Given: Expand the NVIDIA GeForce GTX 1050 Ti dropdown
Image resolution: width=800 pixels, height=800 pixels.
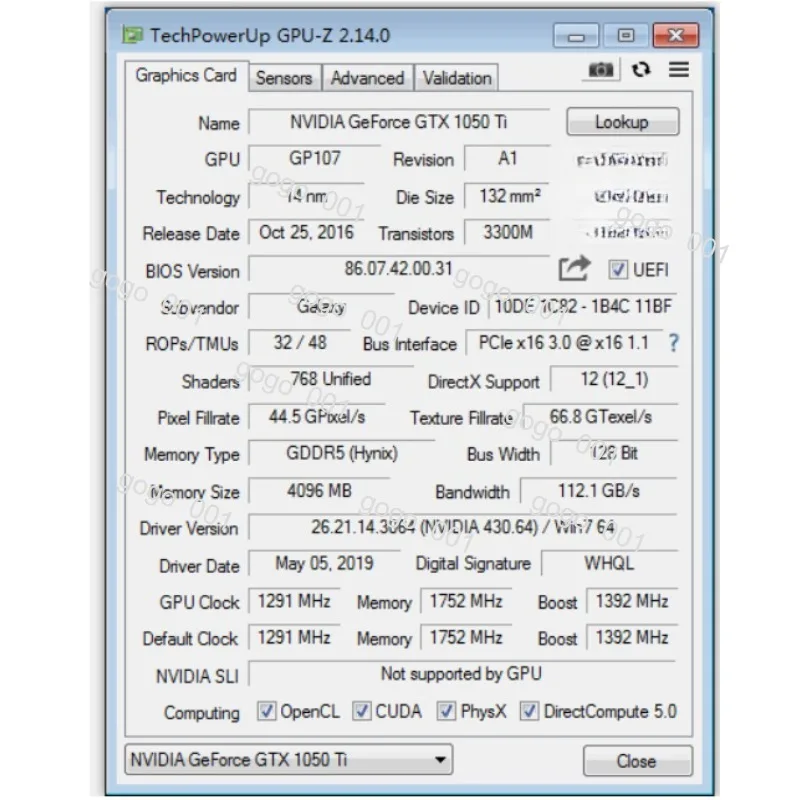Looking at the screenshot, I should point(289,760).
